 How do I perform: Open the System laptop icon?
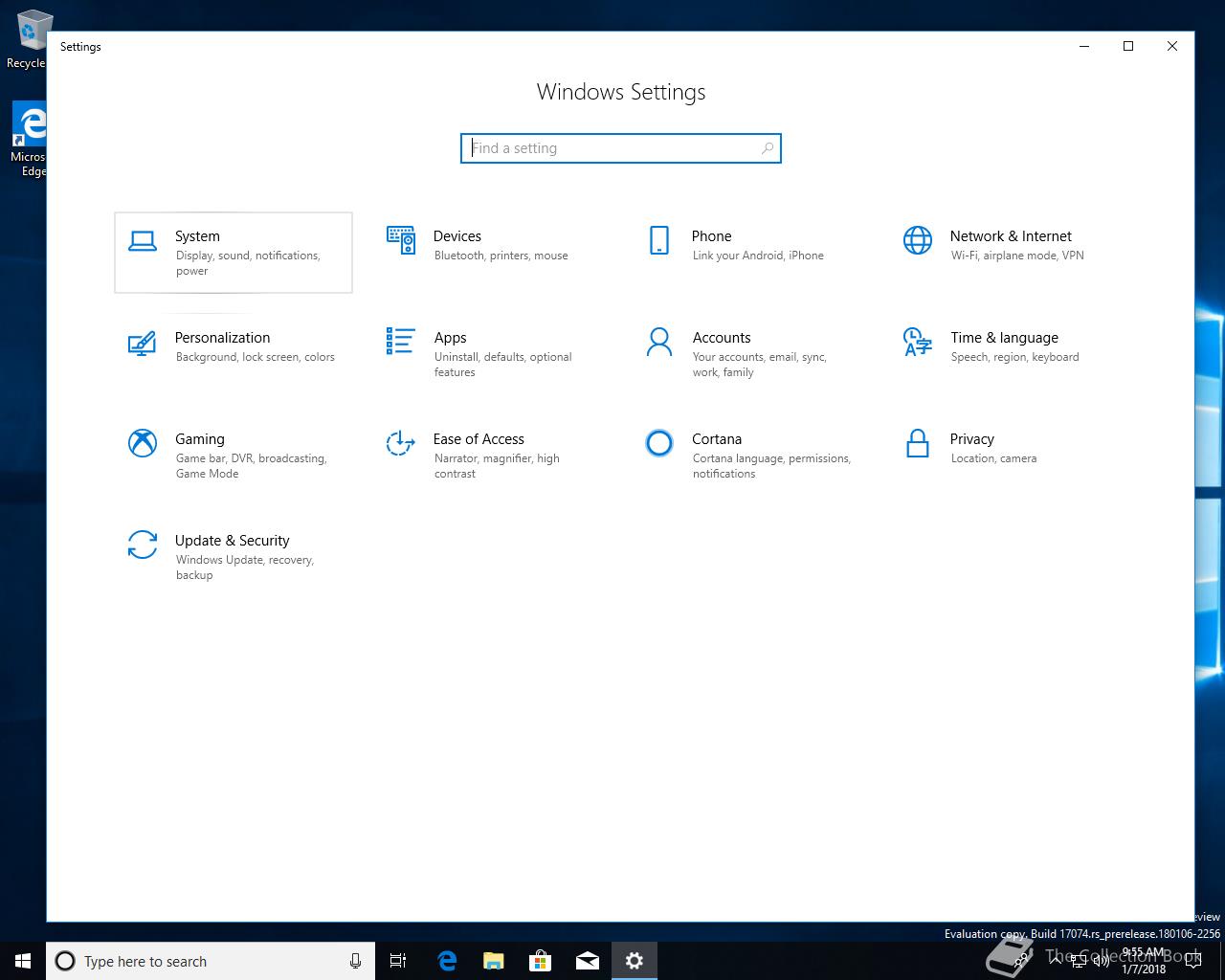click(143, 240)
